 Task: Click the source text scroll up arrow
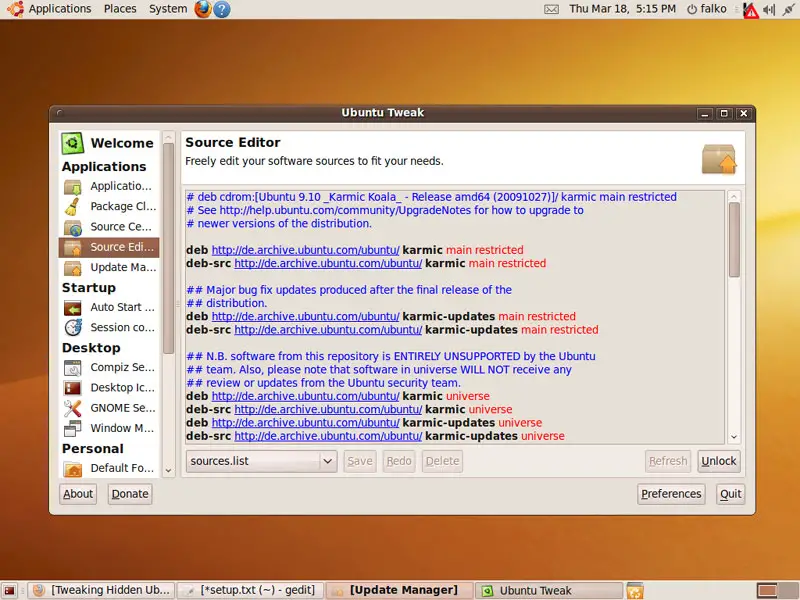(734, 196)
